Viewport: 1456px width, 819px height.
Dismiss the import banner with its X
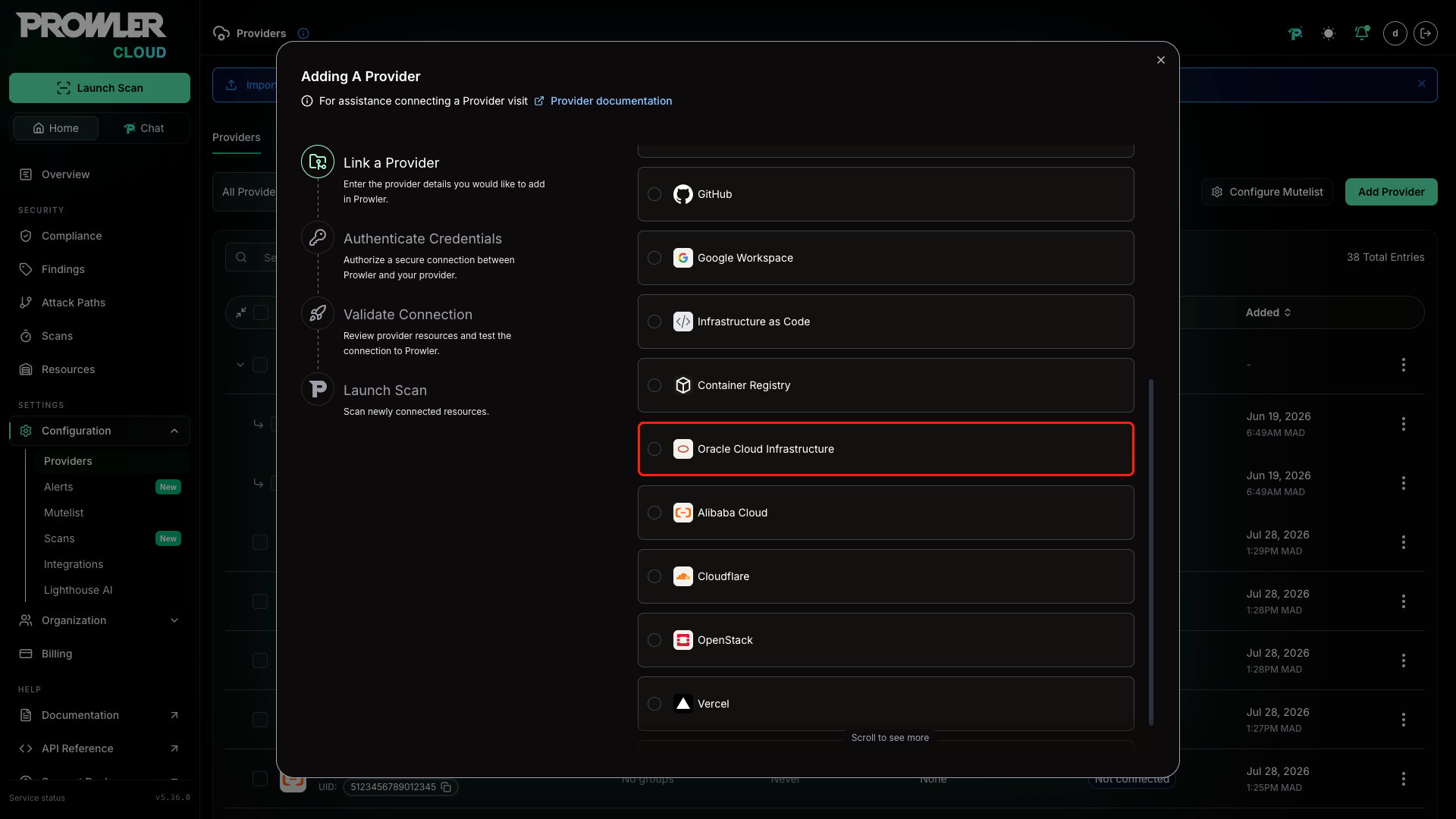point(1421,84)
